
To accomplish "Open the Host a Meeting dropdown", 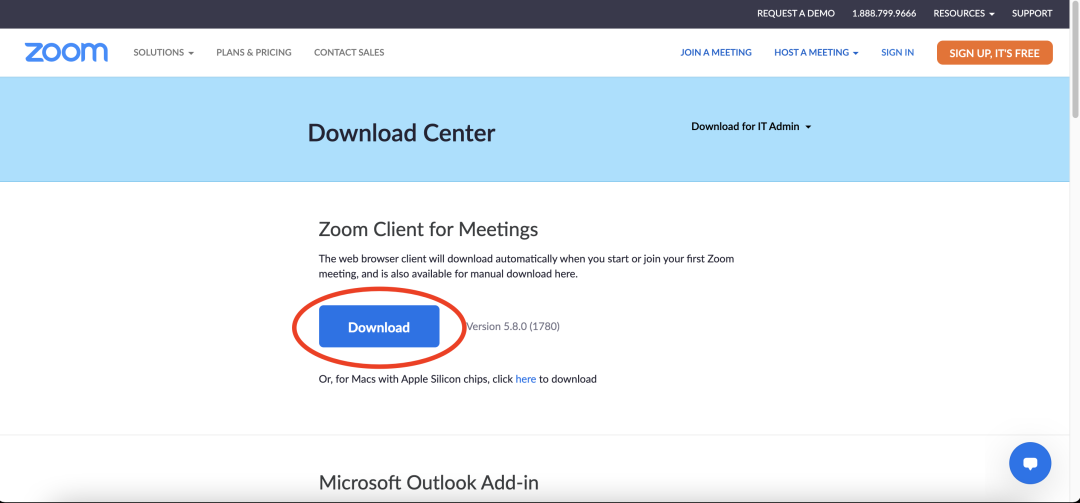I will point(815,52).
